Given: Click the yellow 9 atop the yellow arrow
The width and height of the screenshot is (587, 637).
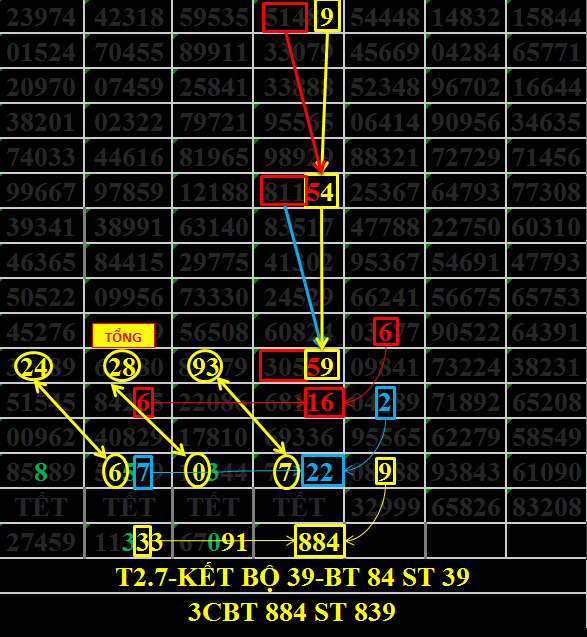Looking at the screenshot, I should [327, 16].
